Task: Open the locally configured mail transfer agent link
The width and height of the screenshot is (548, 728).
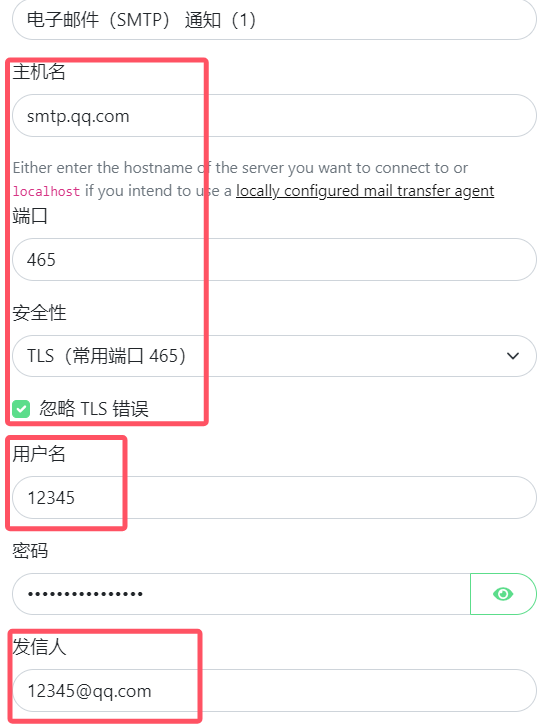Action: coord(365,191)
